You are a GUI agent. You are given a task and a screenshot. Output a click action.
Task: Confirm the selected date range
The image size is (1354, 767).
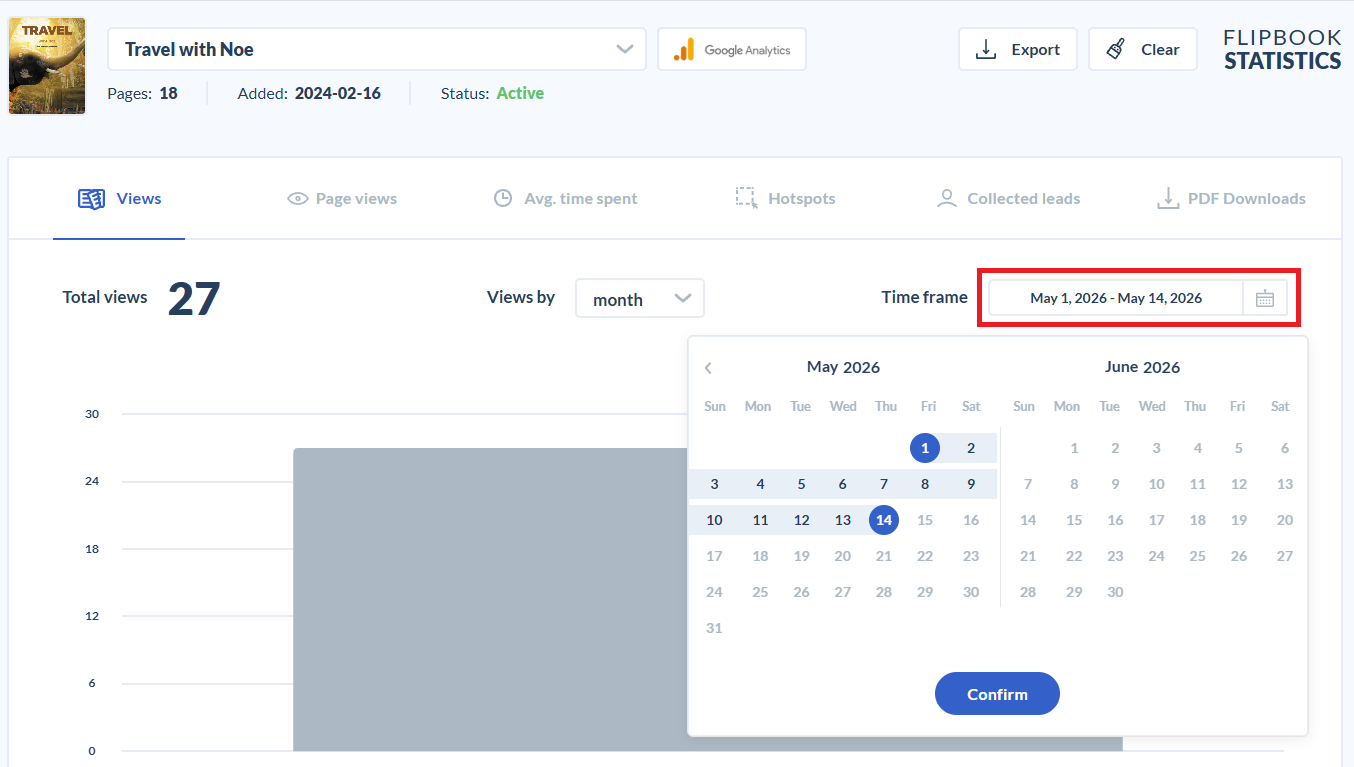997,694
